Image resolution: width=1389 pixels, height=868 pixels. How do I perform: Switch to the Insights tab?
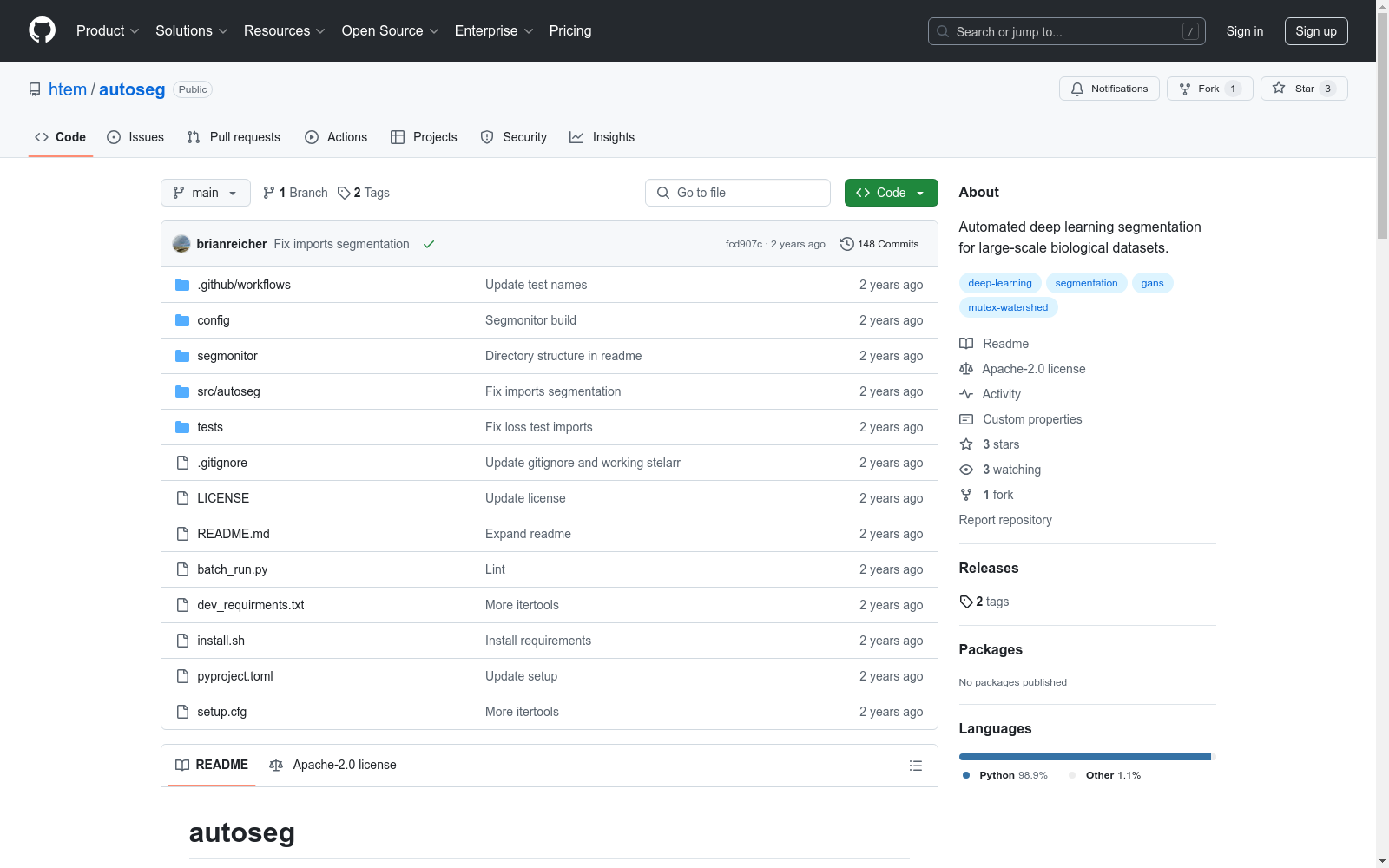point(602,137)
